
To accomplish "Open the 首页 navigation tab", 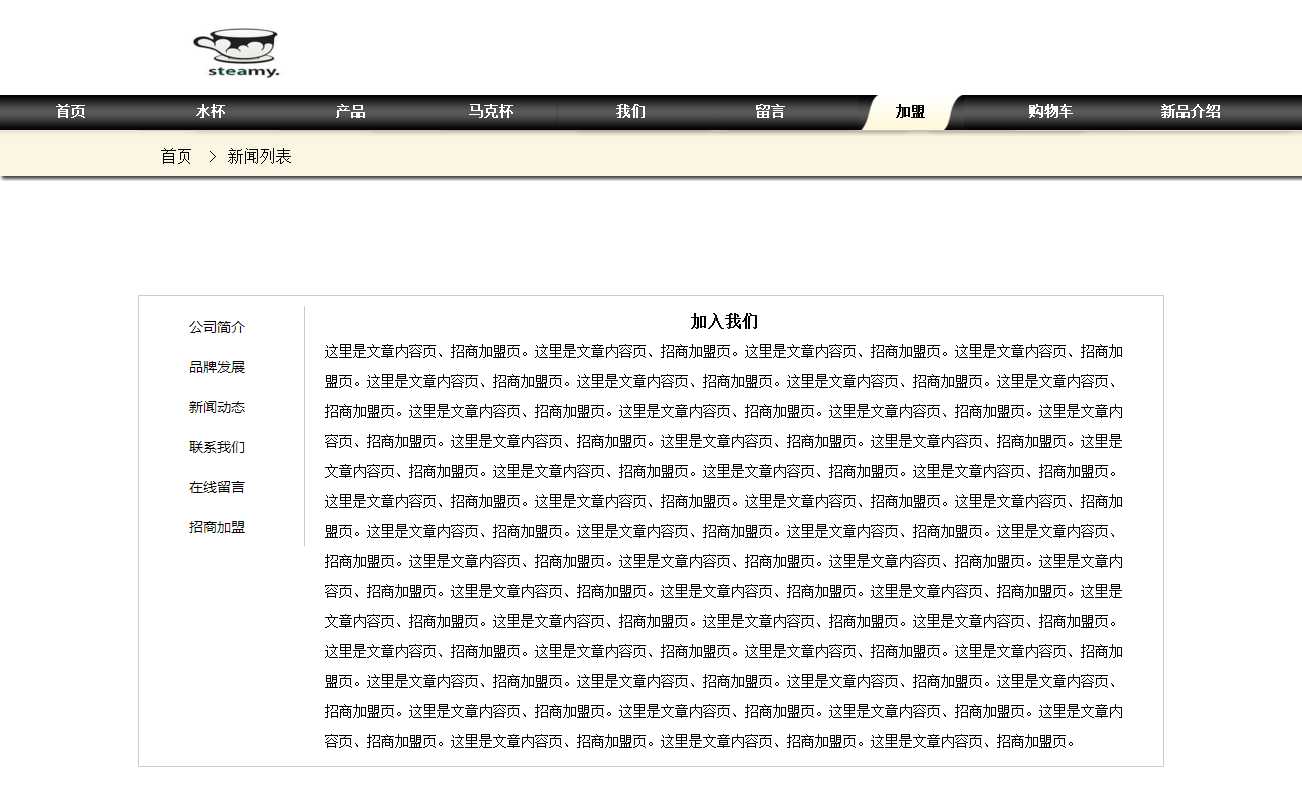I will point(70,112).
